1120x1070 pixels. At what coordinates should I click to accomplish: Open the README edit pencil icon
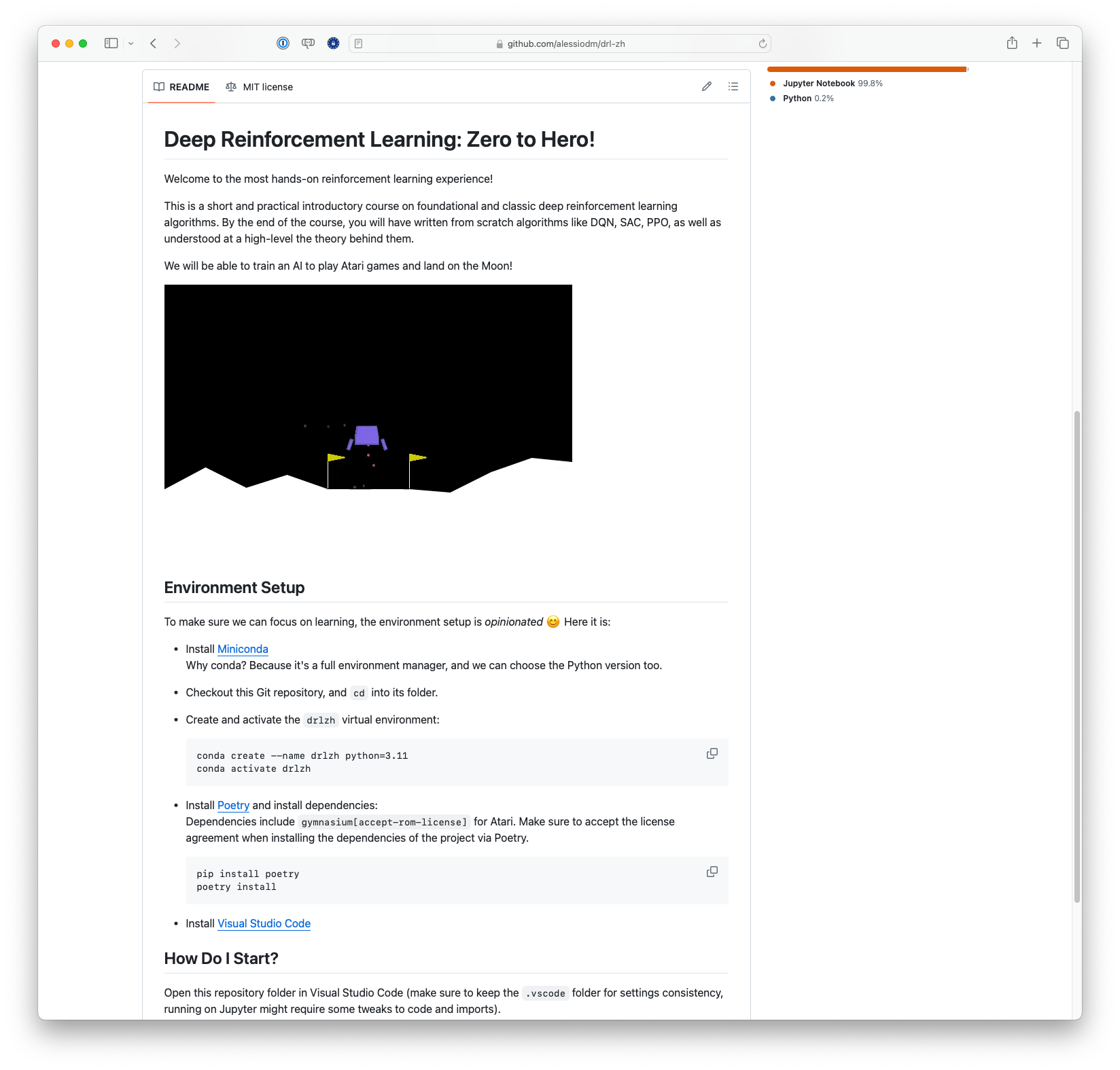pos(706,86)
